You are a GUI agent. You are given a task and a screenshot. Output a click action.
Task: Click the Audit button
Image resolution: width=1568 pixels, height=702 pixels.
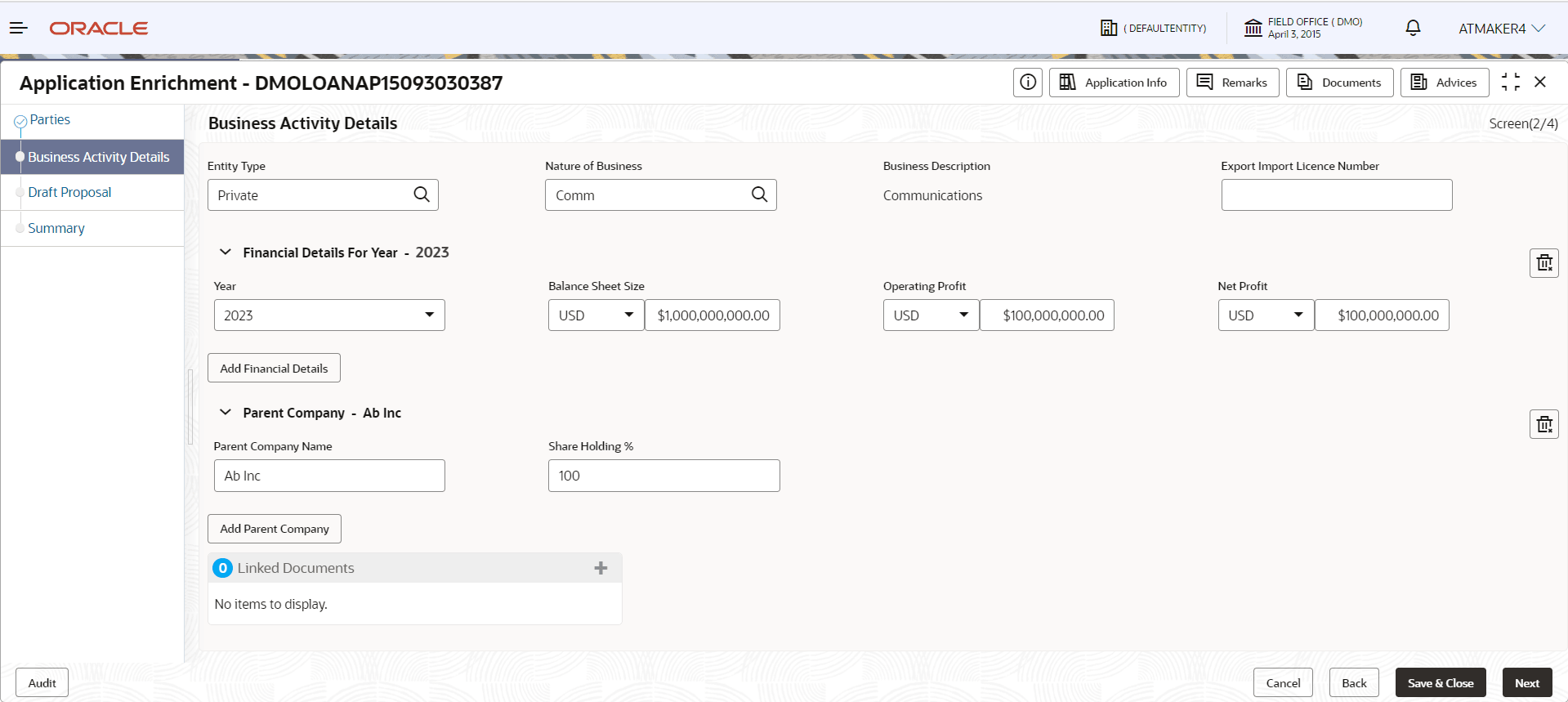click(42, 683)
